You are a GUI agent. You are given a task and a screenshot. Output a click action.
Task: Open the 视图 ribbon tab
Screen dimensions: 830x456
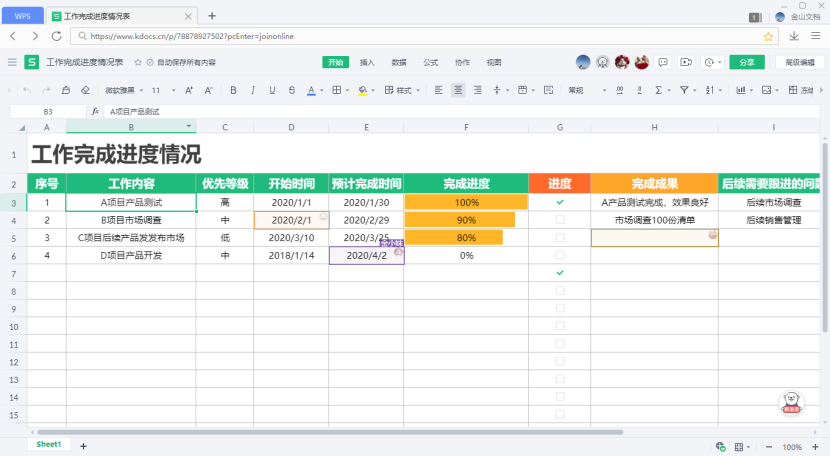pos(494,62)
